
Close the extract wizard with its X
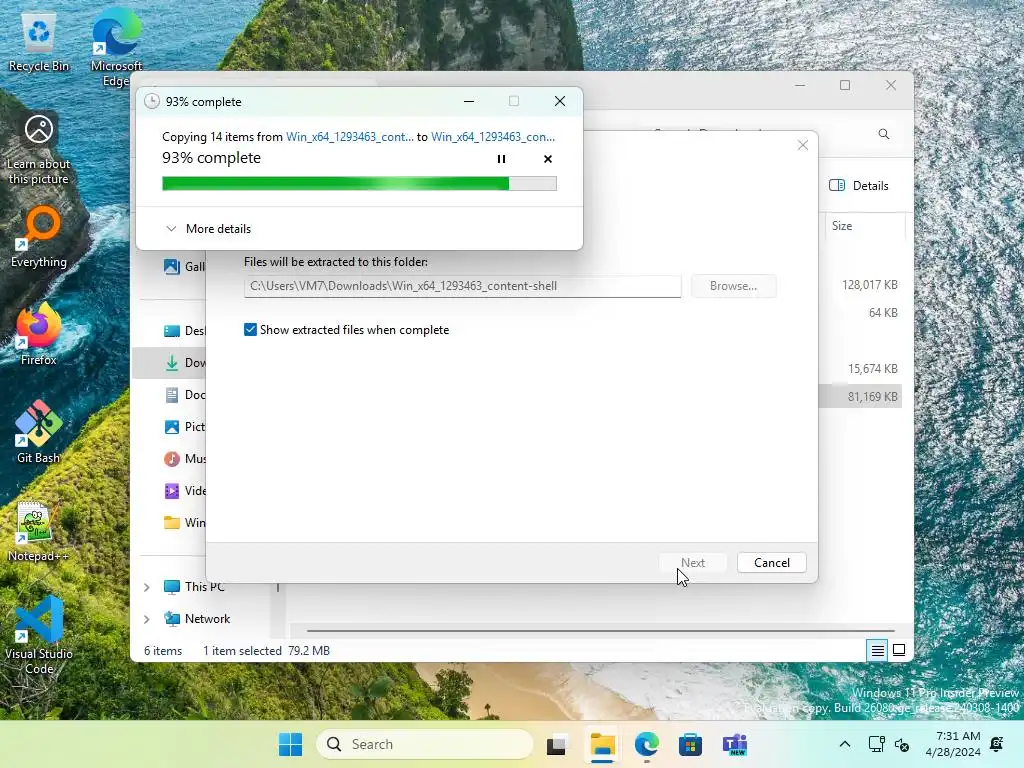click(803, 145)
